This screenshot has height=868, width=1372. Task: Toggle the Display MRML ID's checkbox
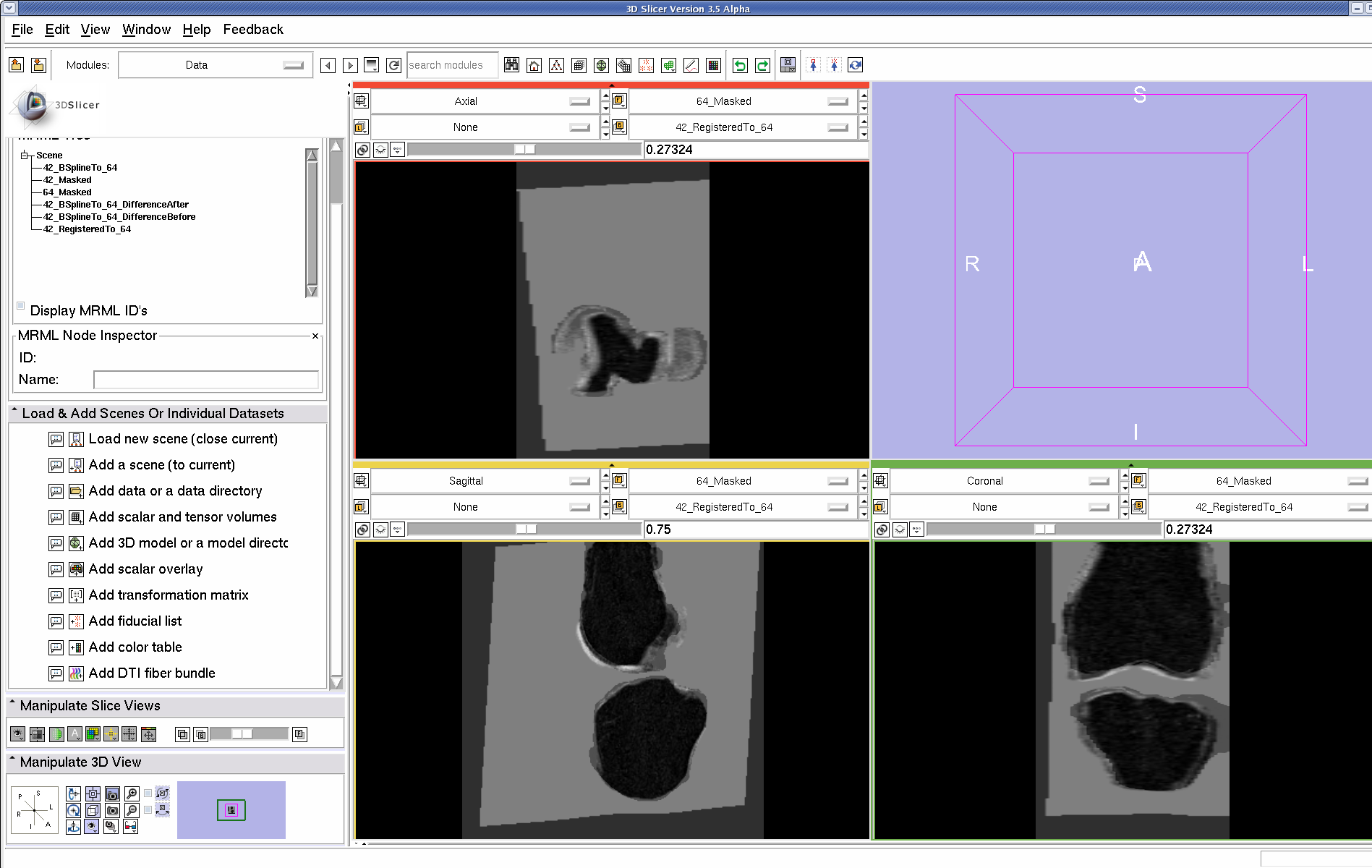click(21, 306)
